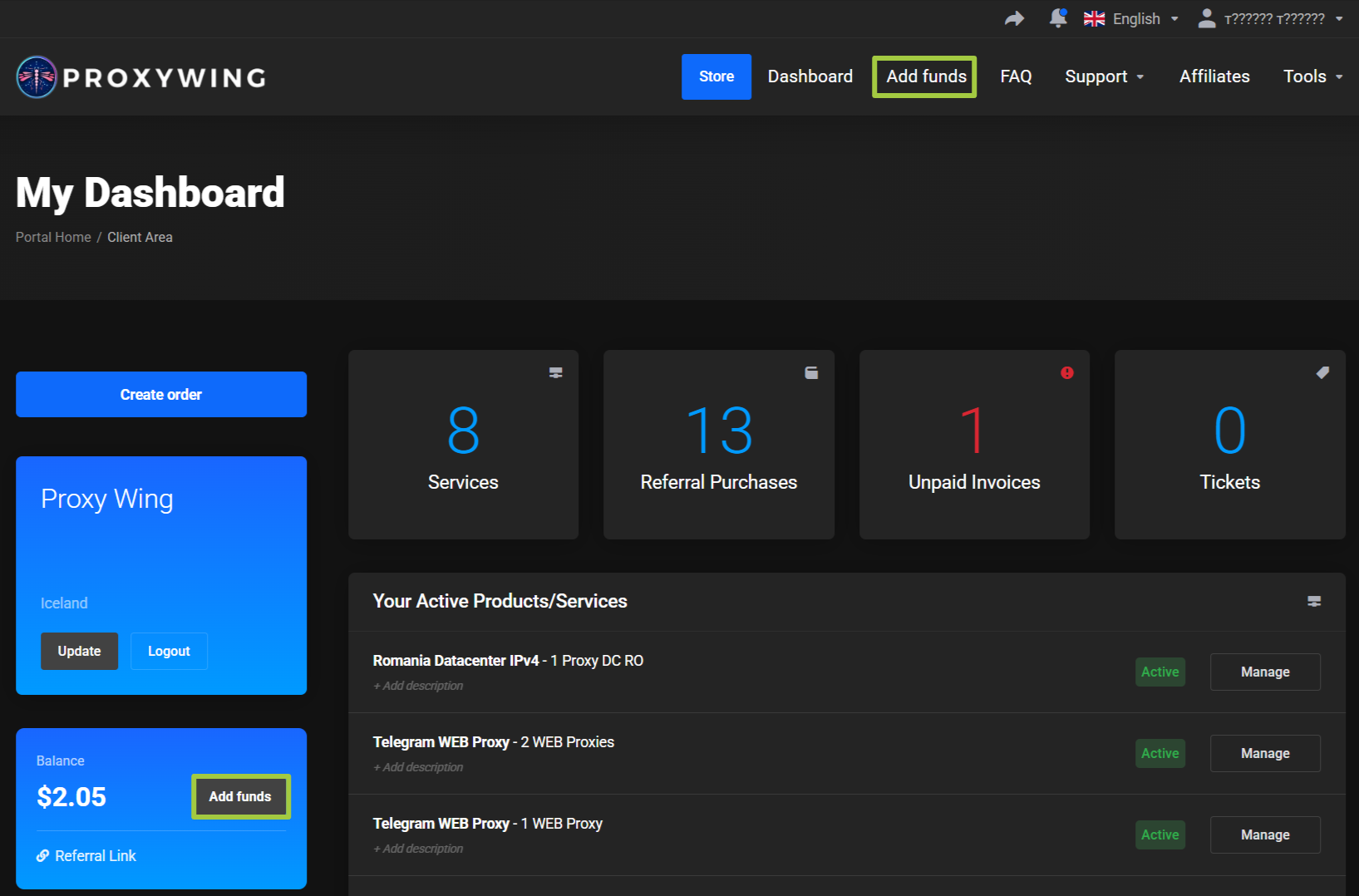Click the ProxyWing dragonfly logo
This screenshot has width=1359, height=896.
point(37,77)
